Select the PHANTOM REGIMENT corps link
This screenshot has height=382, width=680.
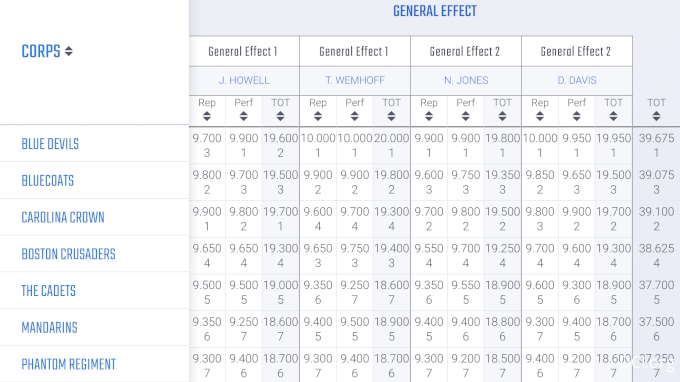click(x=69, y=364)
